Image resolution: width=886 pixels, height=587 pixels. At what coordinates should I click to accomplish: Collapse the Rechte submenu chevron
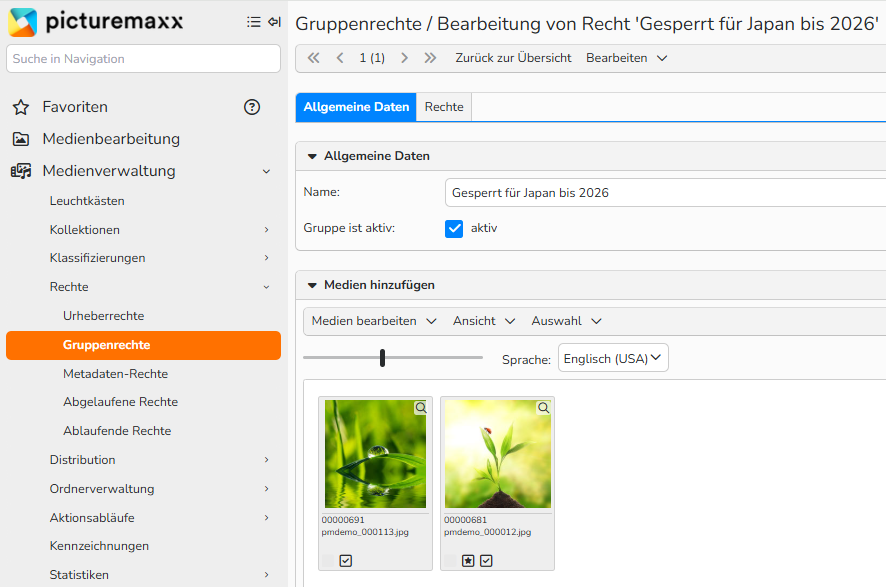coord(266,287)
